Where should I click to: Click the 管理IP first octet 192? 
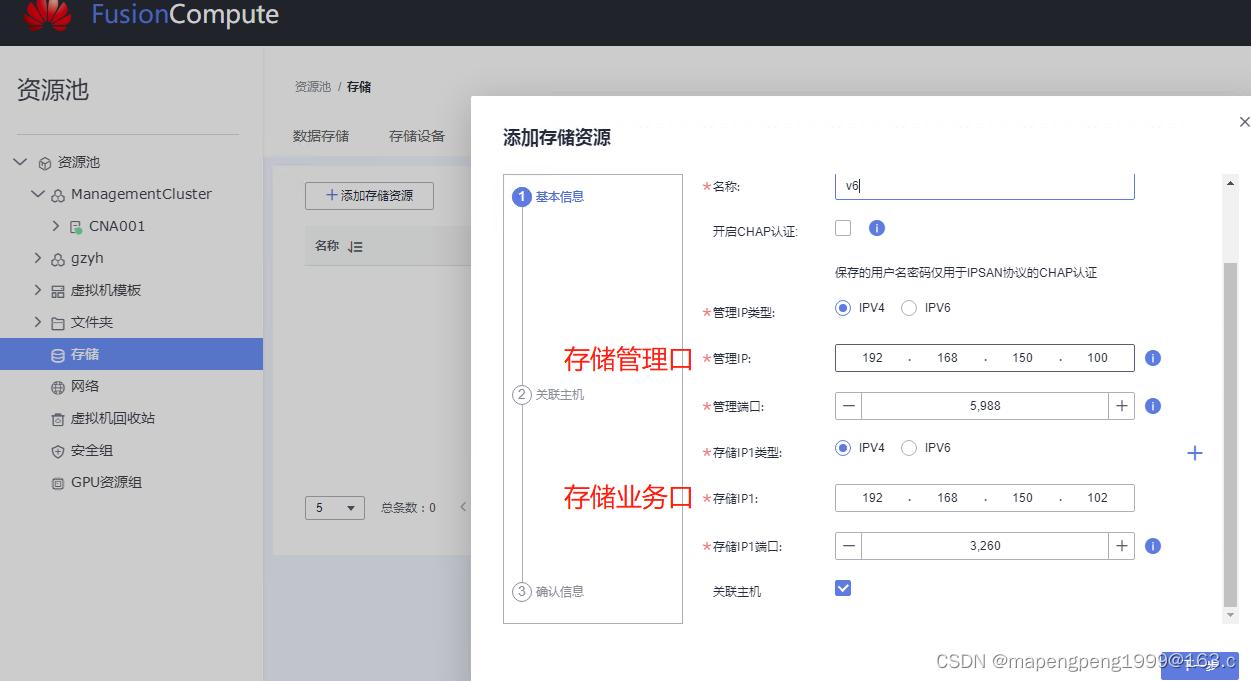[x=872, y=358]
